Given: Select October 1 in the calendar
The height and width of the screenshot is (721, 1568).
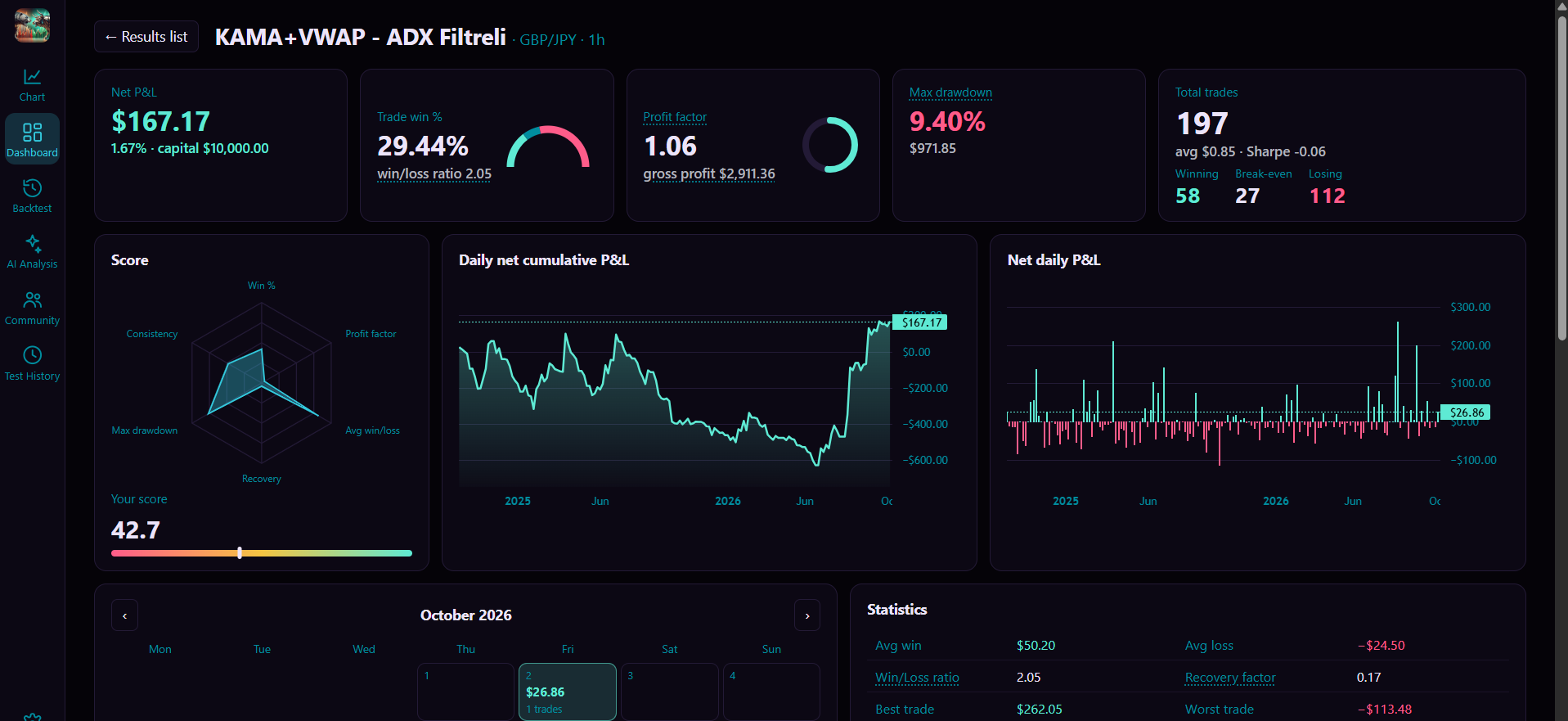Looking at the screenshot, I should coord(465,692).
